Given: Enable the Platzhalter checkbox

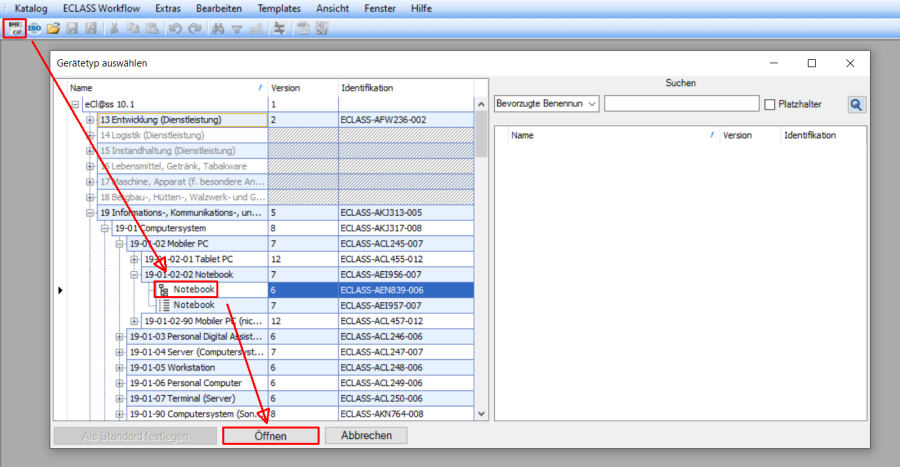Looking at the screenshot, I should point(770,104).
